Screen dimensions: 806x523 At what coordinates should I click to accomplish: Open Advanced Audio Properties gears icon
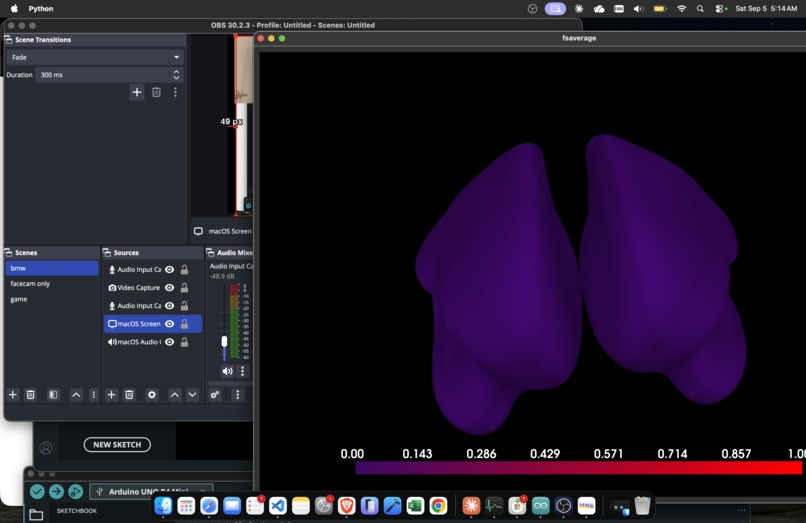(215, 394)
